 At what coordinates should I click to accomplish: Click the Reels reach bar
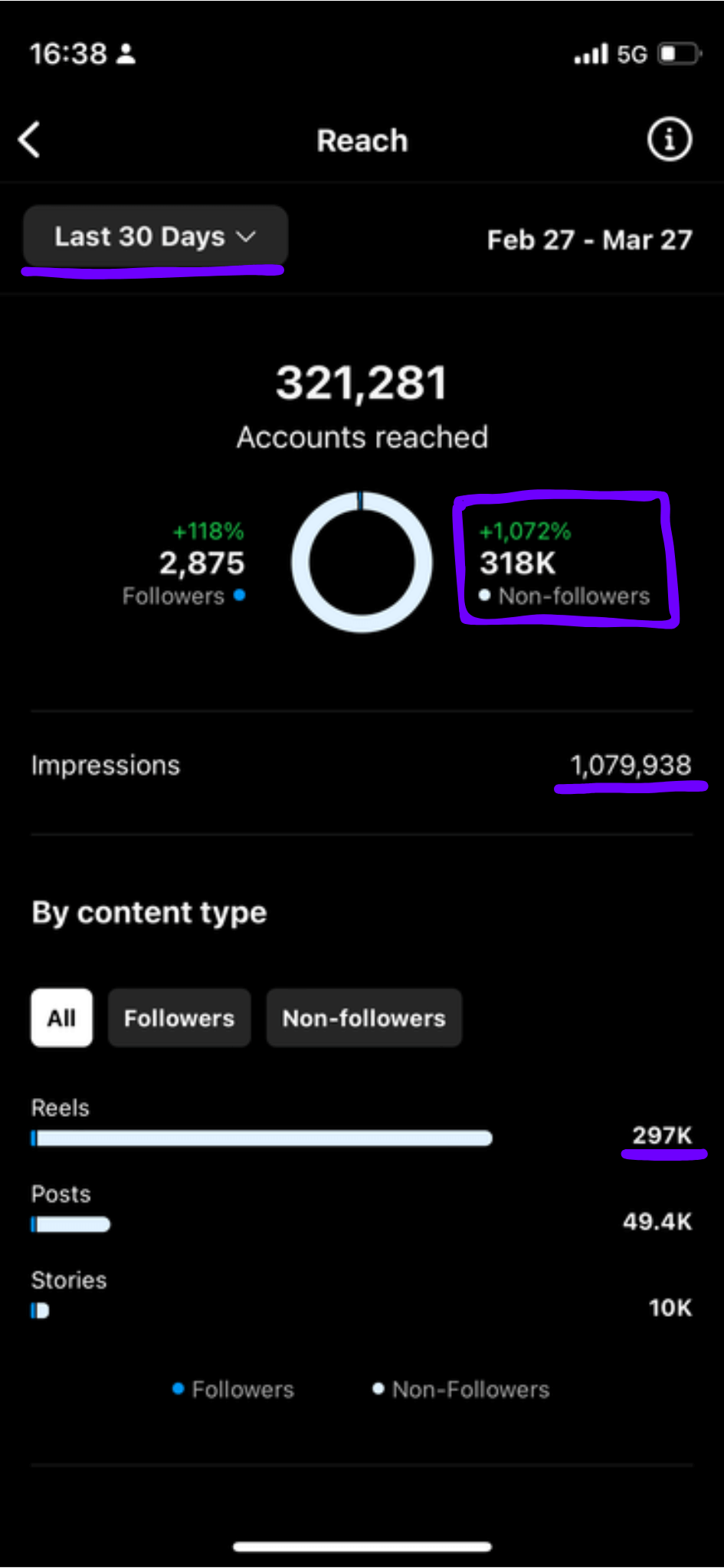(261, 1138)
